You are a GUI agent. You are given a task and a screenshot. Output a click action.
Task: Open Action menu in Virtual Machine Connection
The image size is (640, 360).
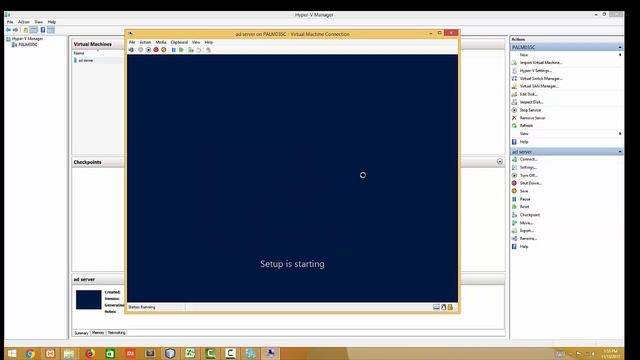pyautogui.click(x=145, y=42)
